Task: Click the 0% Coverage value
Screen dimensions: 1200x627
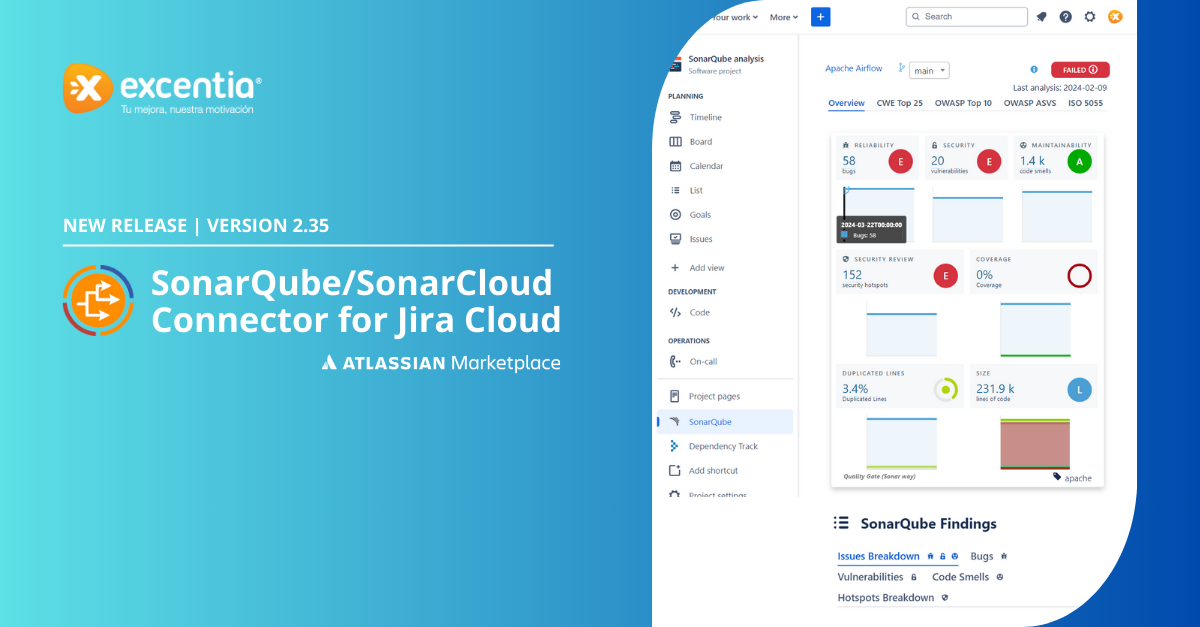Action: (984, 274)
